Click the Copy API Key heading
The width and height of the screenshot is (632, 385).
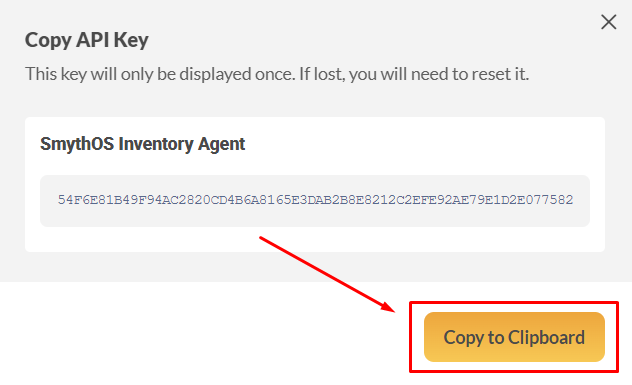pos(87,40)
